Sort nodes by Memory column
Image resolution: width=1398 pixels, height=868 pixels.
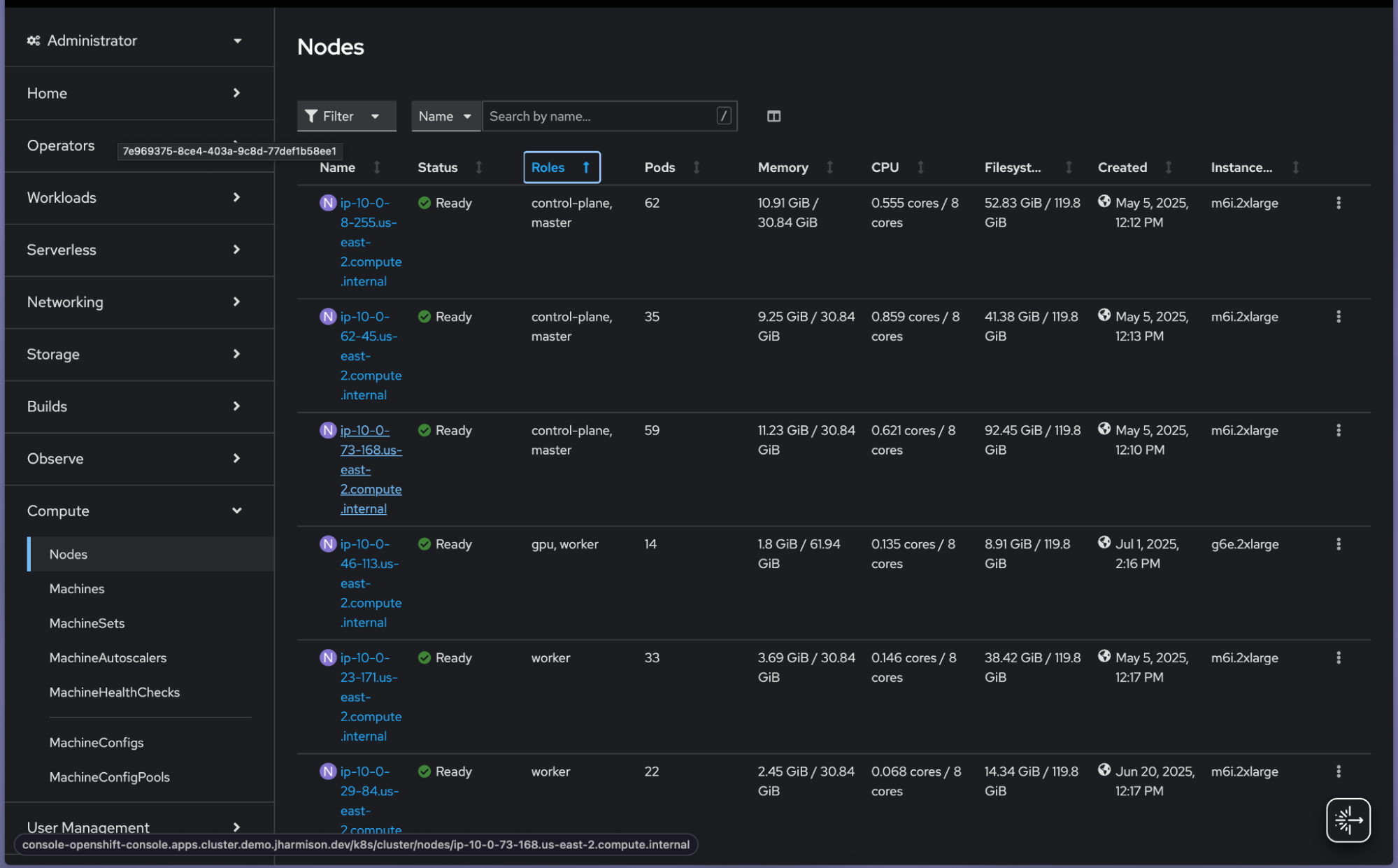[x=783, y=167]
